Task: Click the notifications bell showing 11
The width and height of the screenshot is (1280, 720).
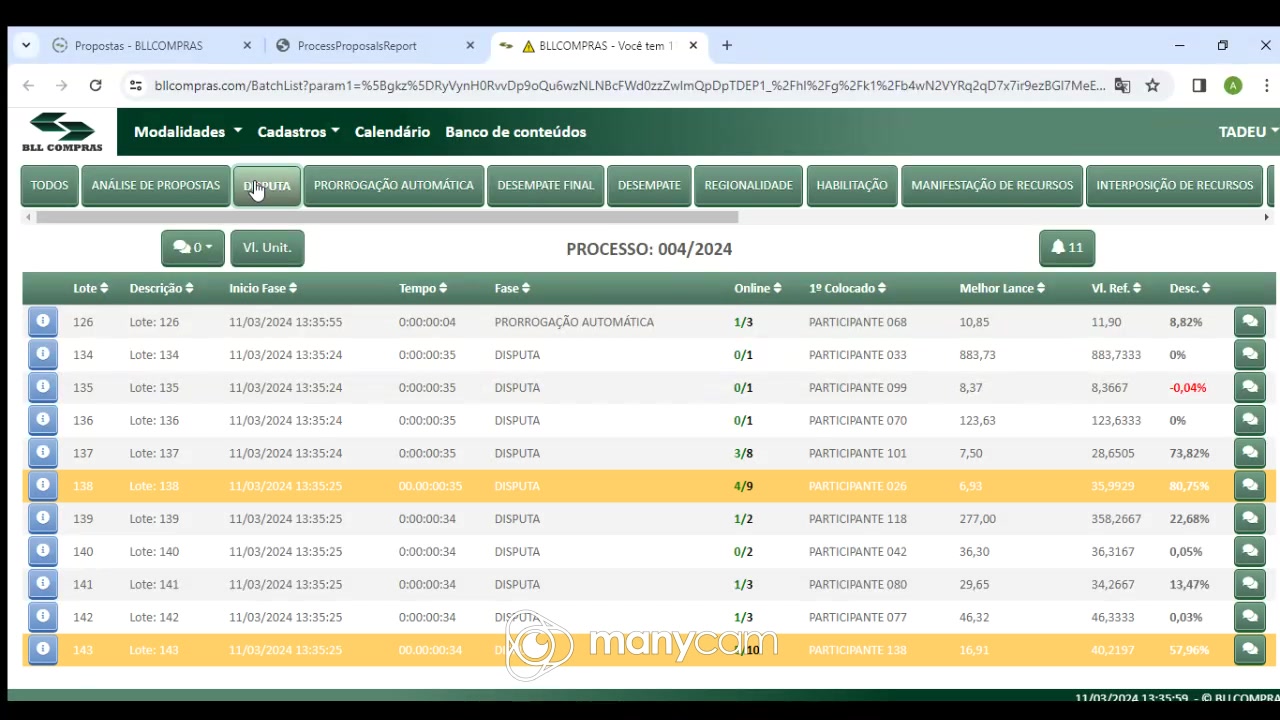Action: [x=1066, y=248]
